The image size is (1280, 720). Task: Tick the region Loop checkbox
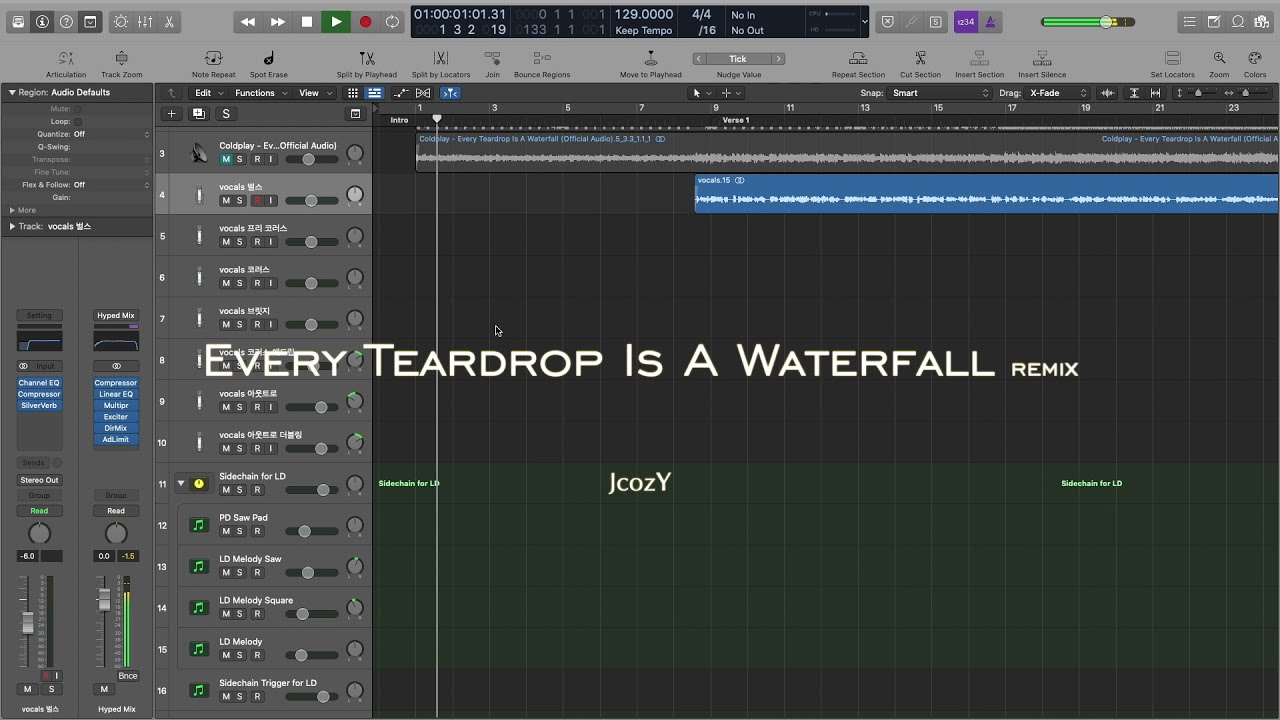[x=77, y=121]
